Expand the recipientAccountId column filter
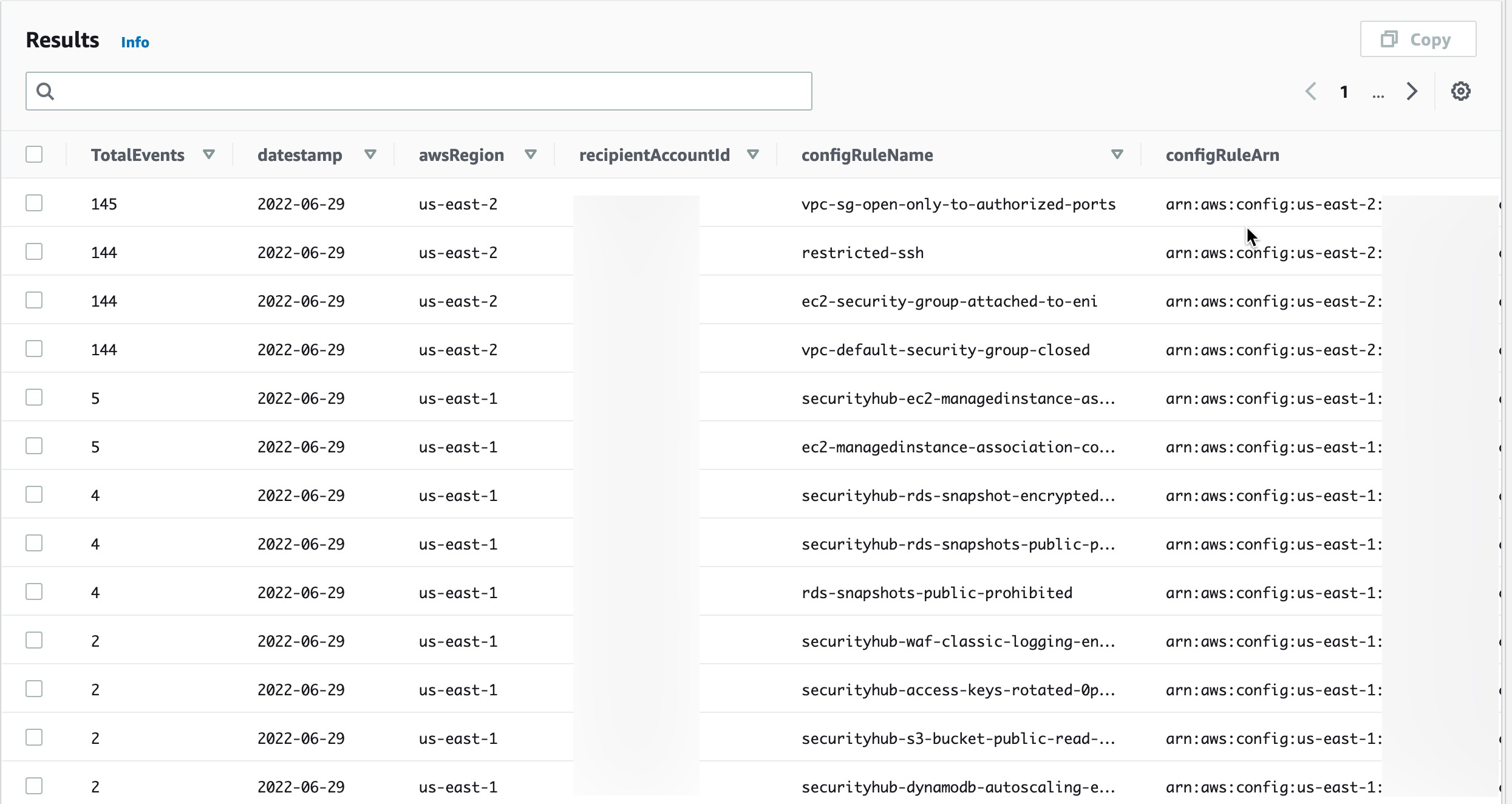Image resolution: width=1512 pixels, height=804 pixels. pyautogui.click(x=753, y=155)
